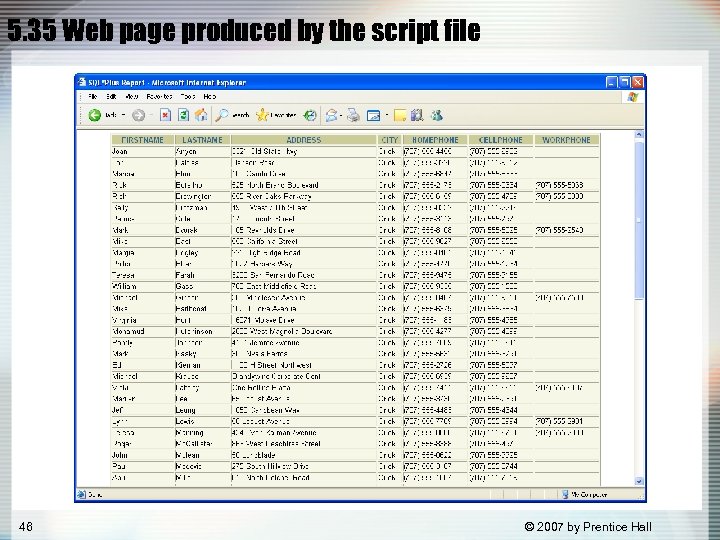
Task: Open the Edit menu
Action: pos(111,96)
